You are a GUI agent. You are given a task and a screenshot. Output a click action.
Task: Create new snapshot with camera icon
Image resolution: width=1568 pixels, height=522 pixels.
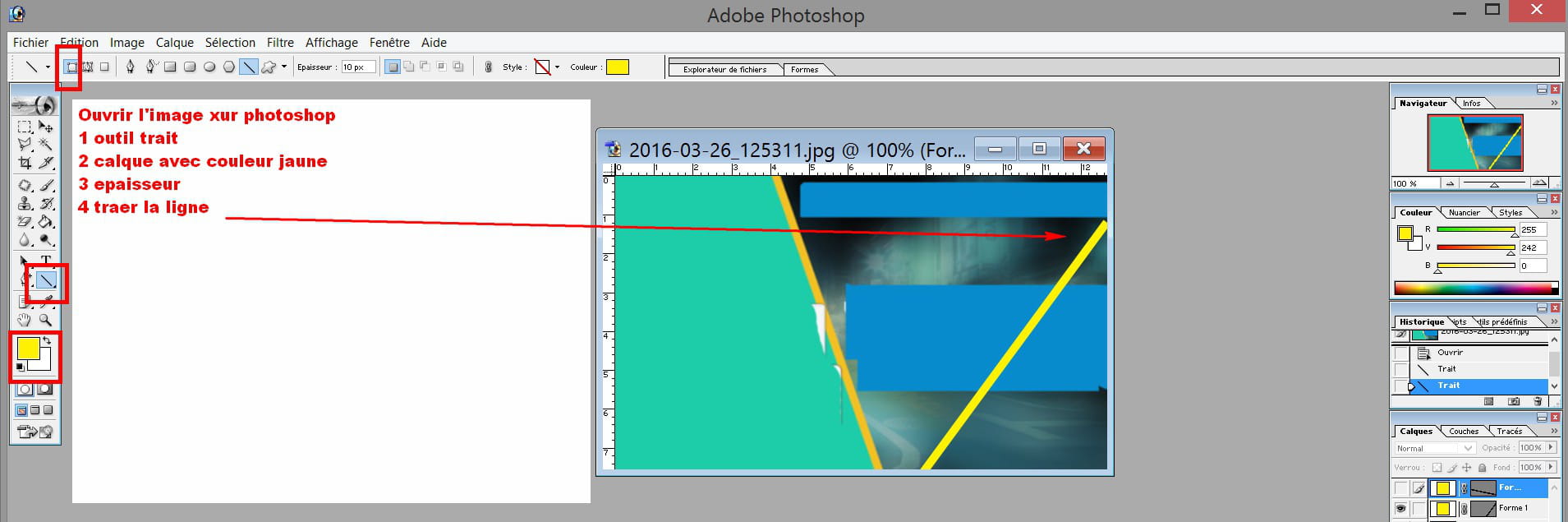tap(1514, 402)
